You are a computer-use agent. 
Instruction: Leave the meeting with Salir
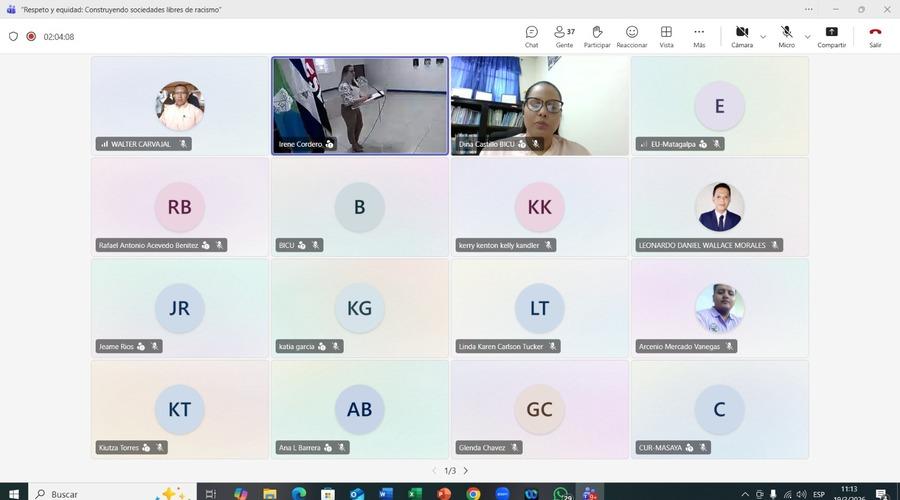pos(875,36)
